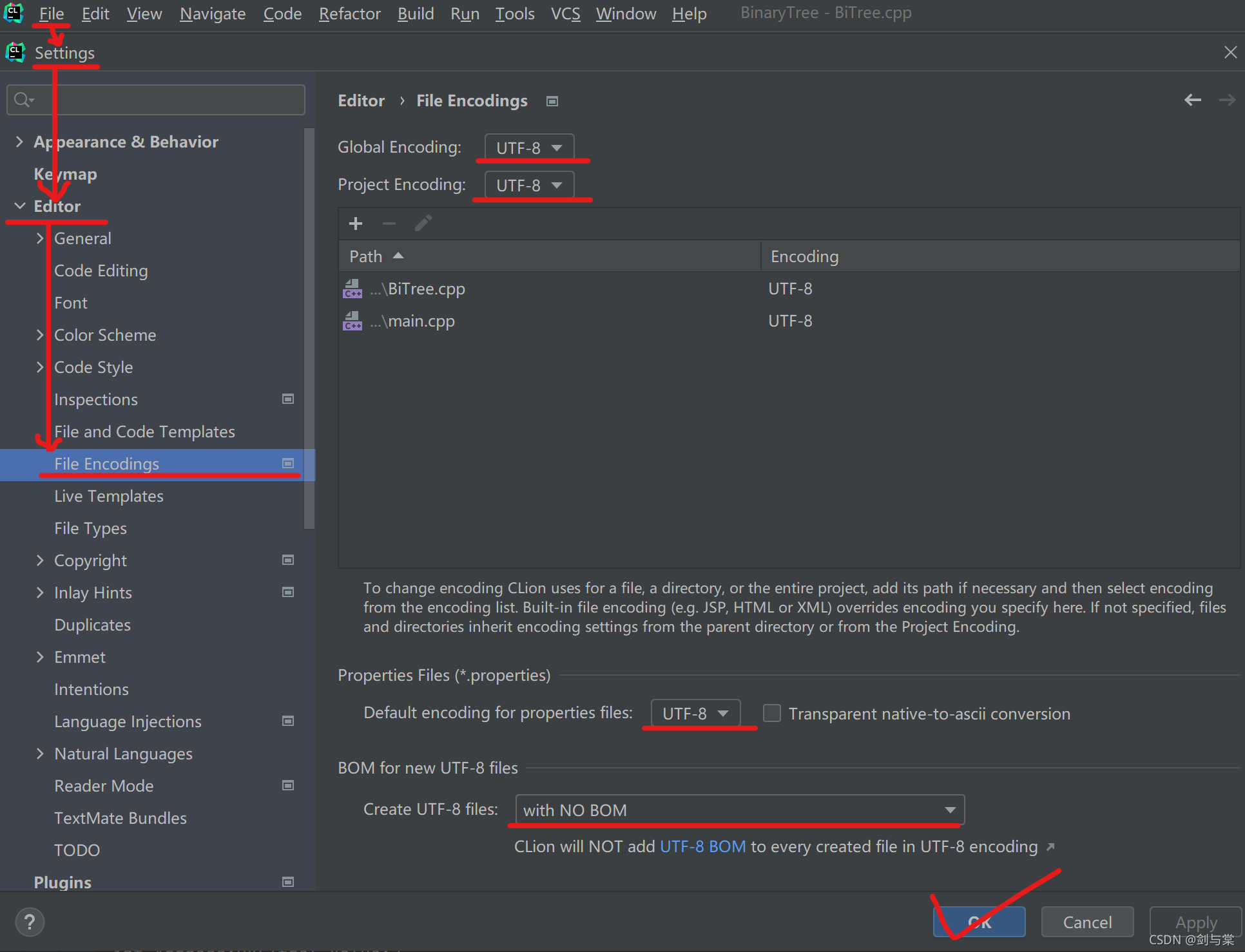Screen dimensions: 1245x952
Task: Open properties files default encoding dropdown
Action: pos(695,713)
